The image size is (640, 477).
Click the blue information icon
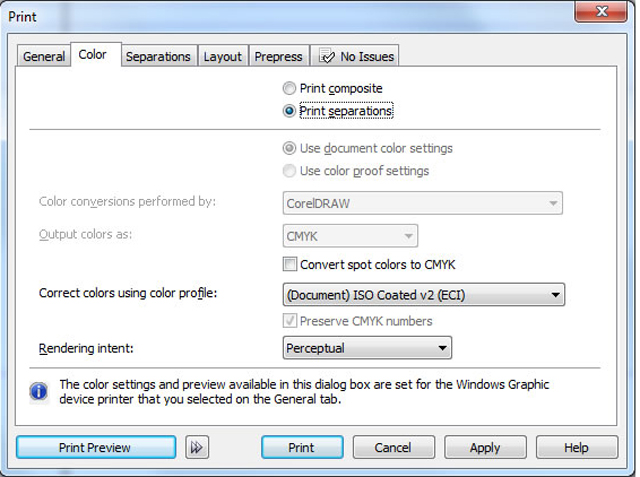tap(39, 391)
